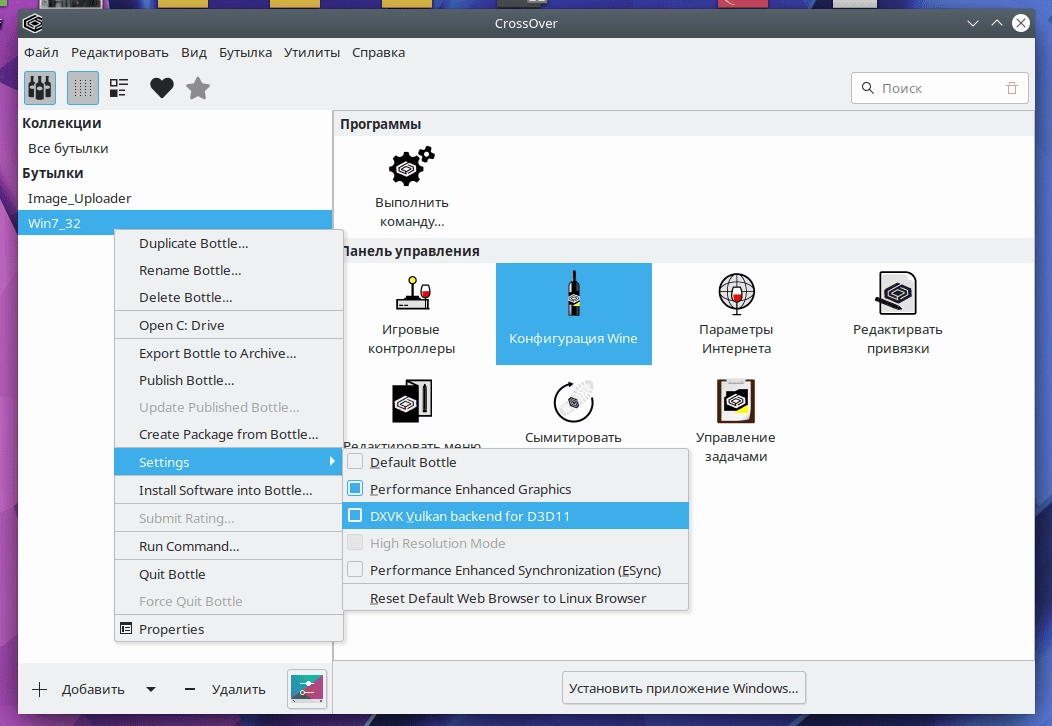This screenshot has height=726, width=1052.
Task: Select Quit Bottle menu entry
Action: (x=229, y=574)
